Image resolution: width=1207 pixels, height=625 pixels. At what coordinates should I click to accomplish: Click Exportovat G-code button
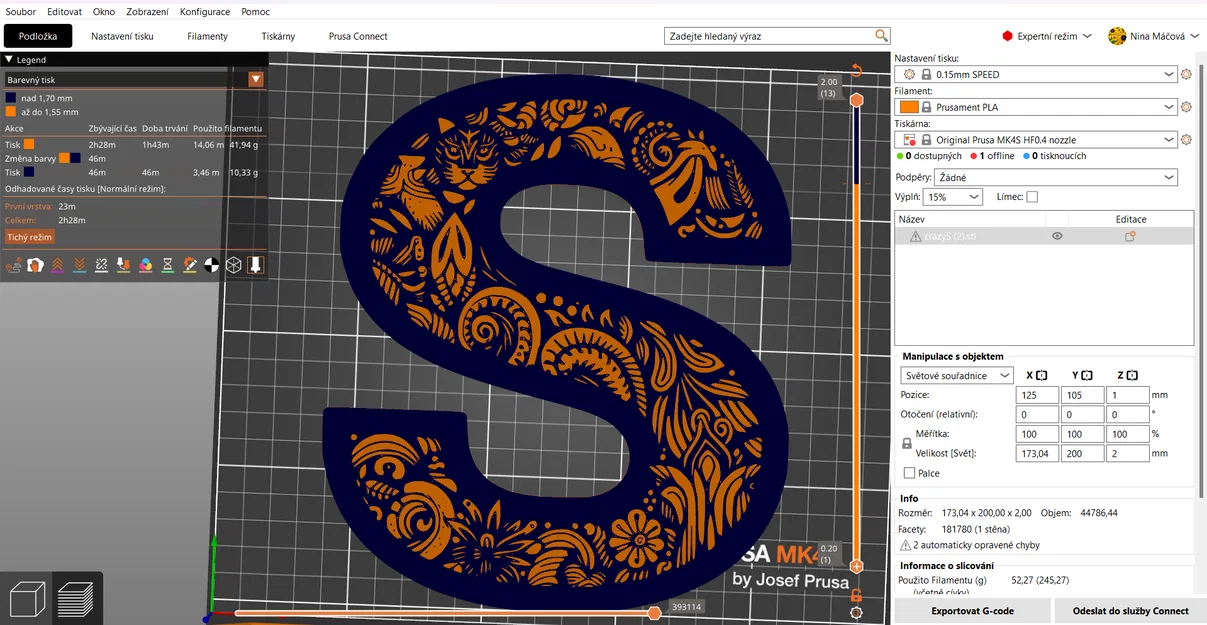[x=972, y=611]
